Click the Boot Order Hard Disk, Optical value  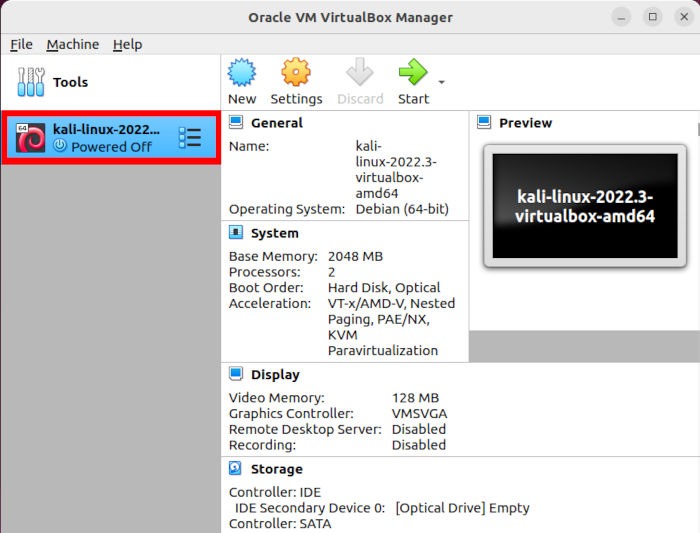tap(384, 287)
